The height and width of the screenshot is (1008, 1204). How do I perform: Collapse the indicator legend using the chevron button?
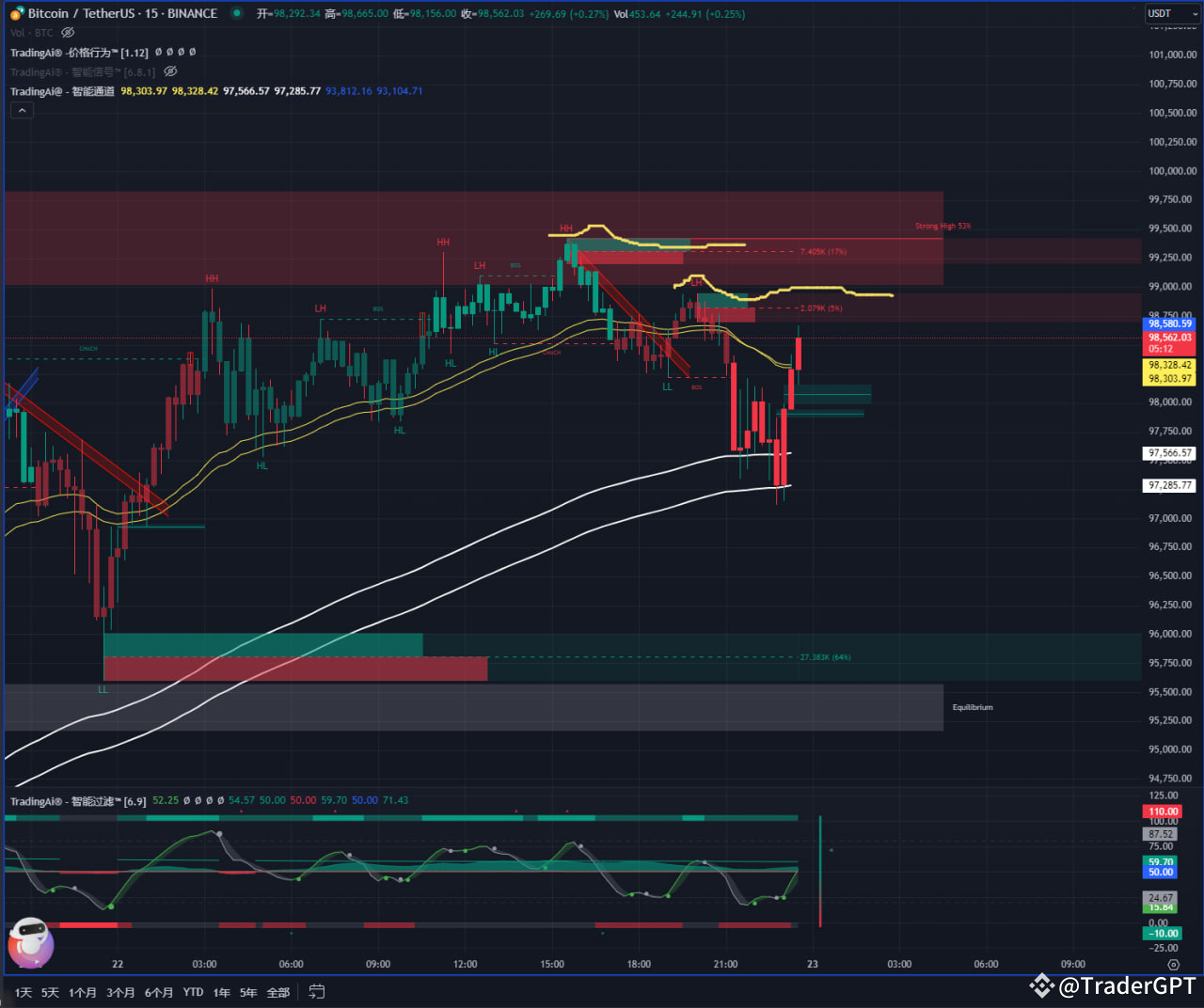(x=22, y=110)
